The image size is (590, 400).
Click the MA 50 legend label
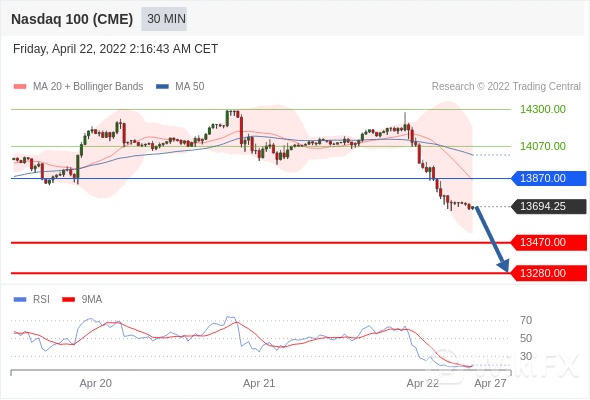tap(190, 87)
